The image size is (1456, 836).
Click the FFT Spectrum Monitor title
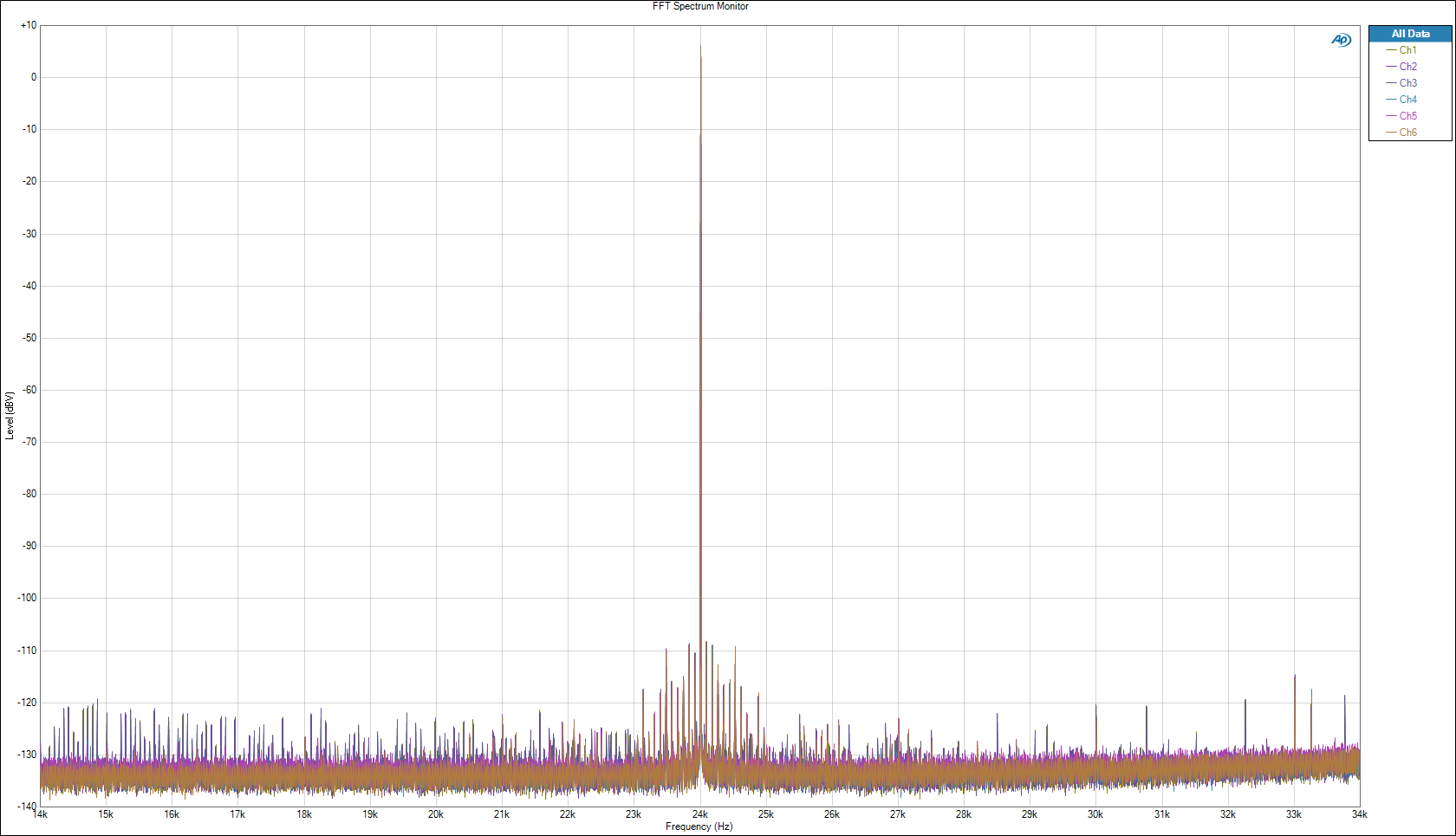click(x=700, y=6)
